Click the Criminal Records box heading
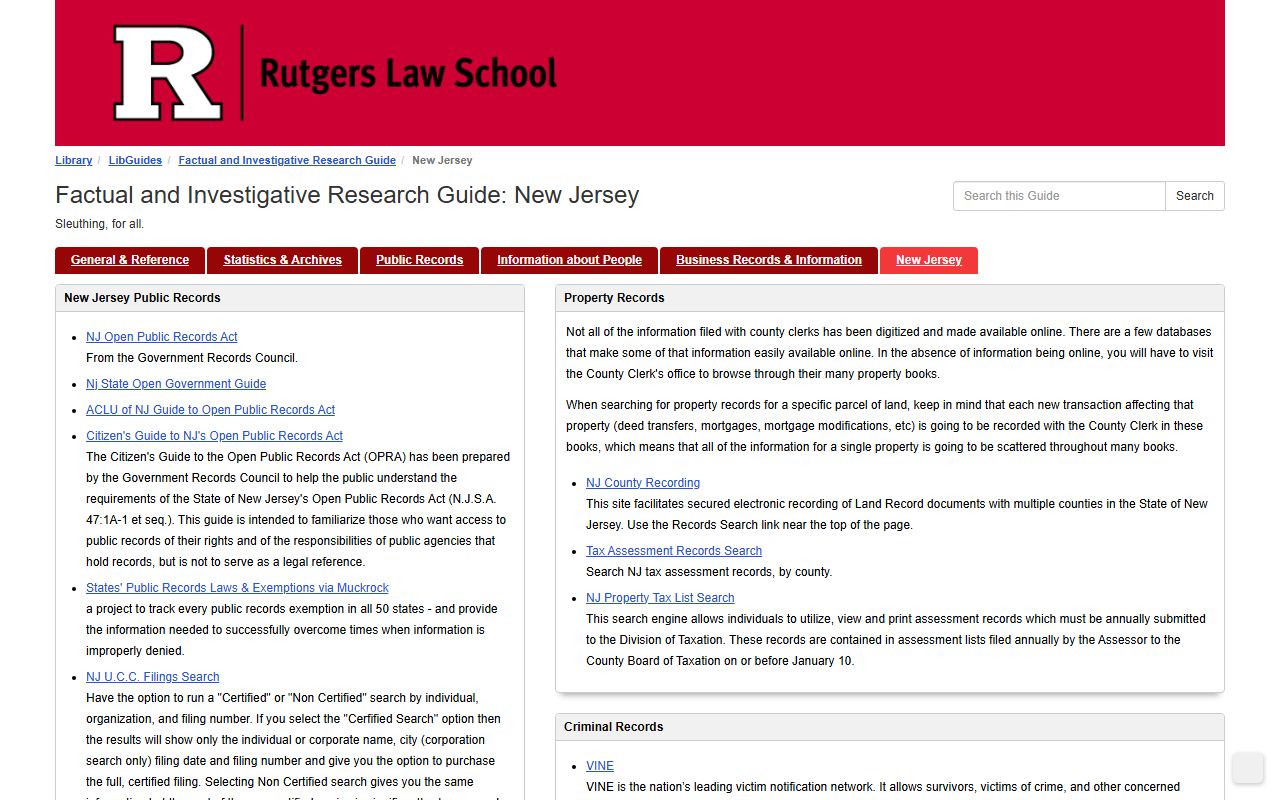 [613, 727]
